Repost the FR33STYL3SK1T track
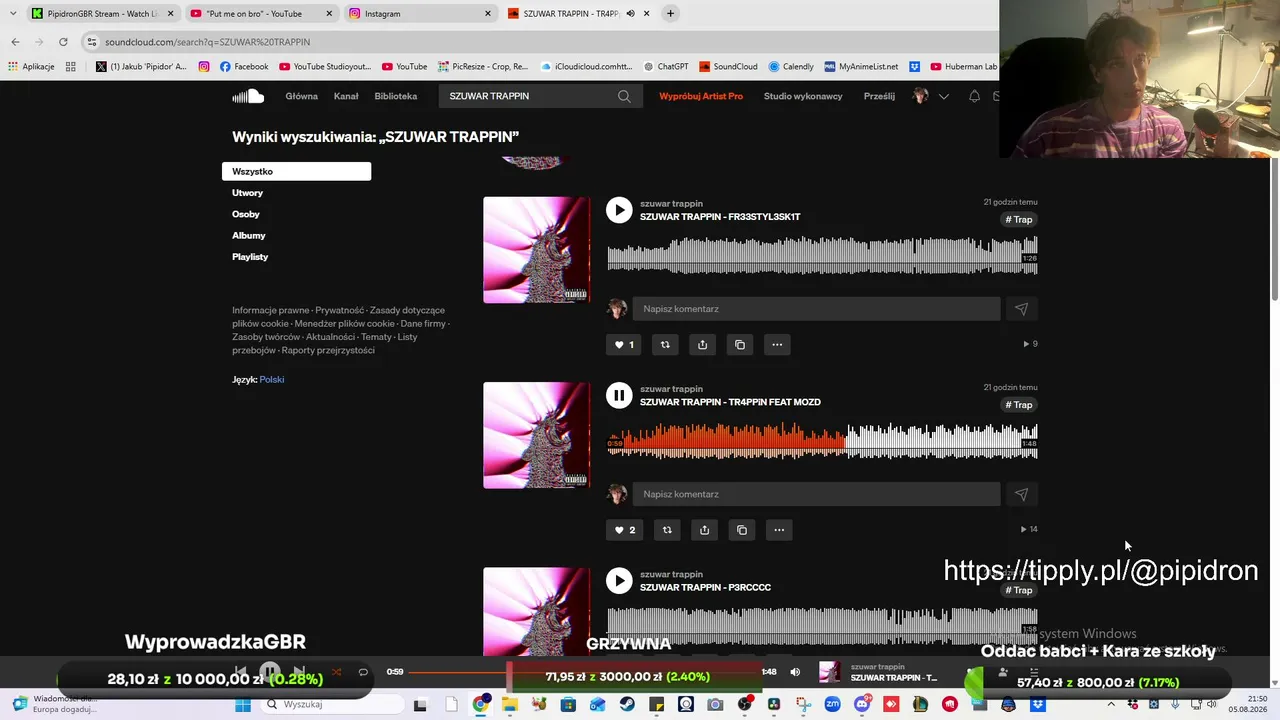 [x=665, y=345]
